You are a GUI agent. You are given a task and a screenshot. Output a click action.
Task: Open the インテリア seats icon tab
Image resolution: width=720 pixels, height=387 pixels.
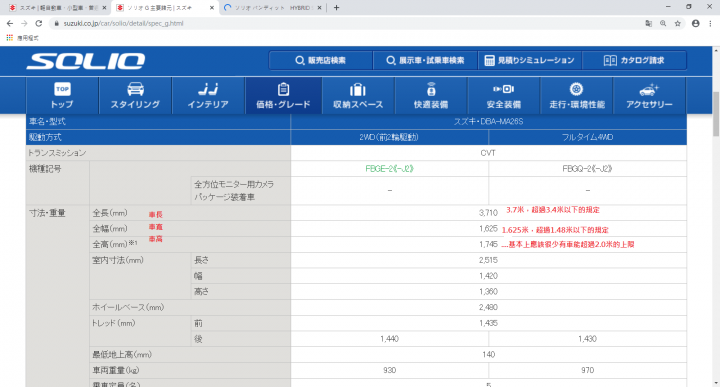click(x=208, y=95)
